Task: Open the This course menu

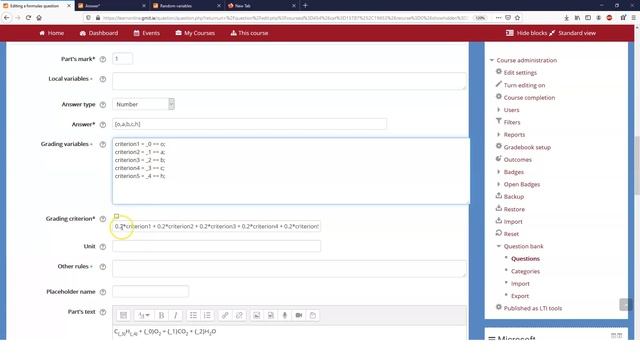Action: 249,33
